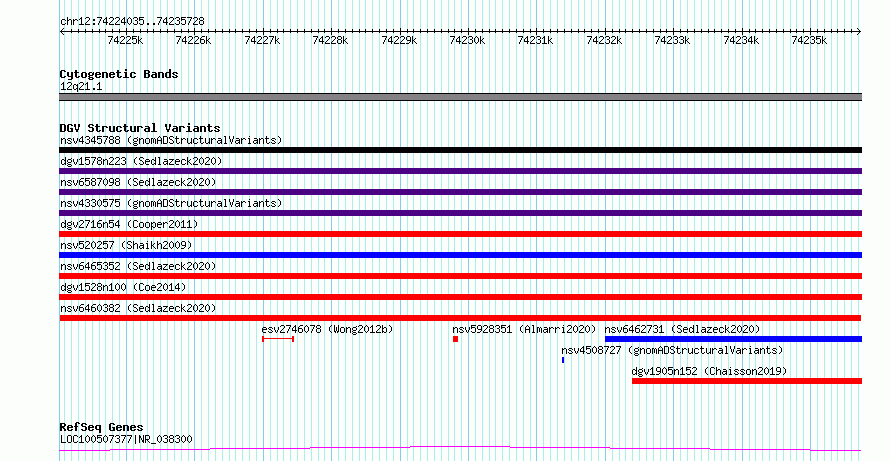890x461 pixels.
Task: Click the red nsv6465352 variant bar
Action: tap(460, 276)
